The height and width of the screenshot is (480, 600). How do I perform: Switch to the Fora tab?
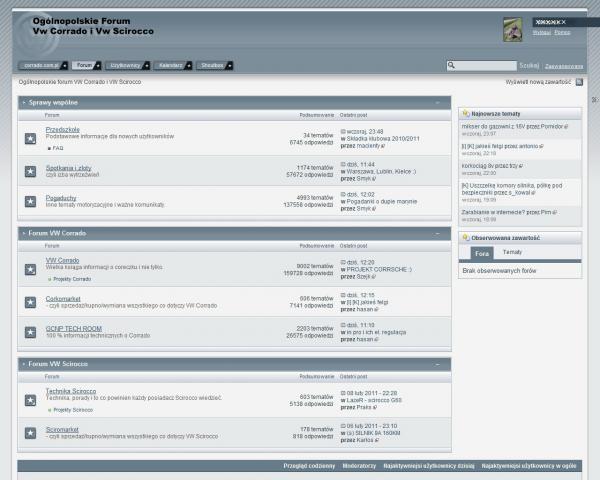point(482,253)
